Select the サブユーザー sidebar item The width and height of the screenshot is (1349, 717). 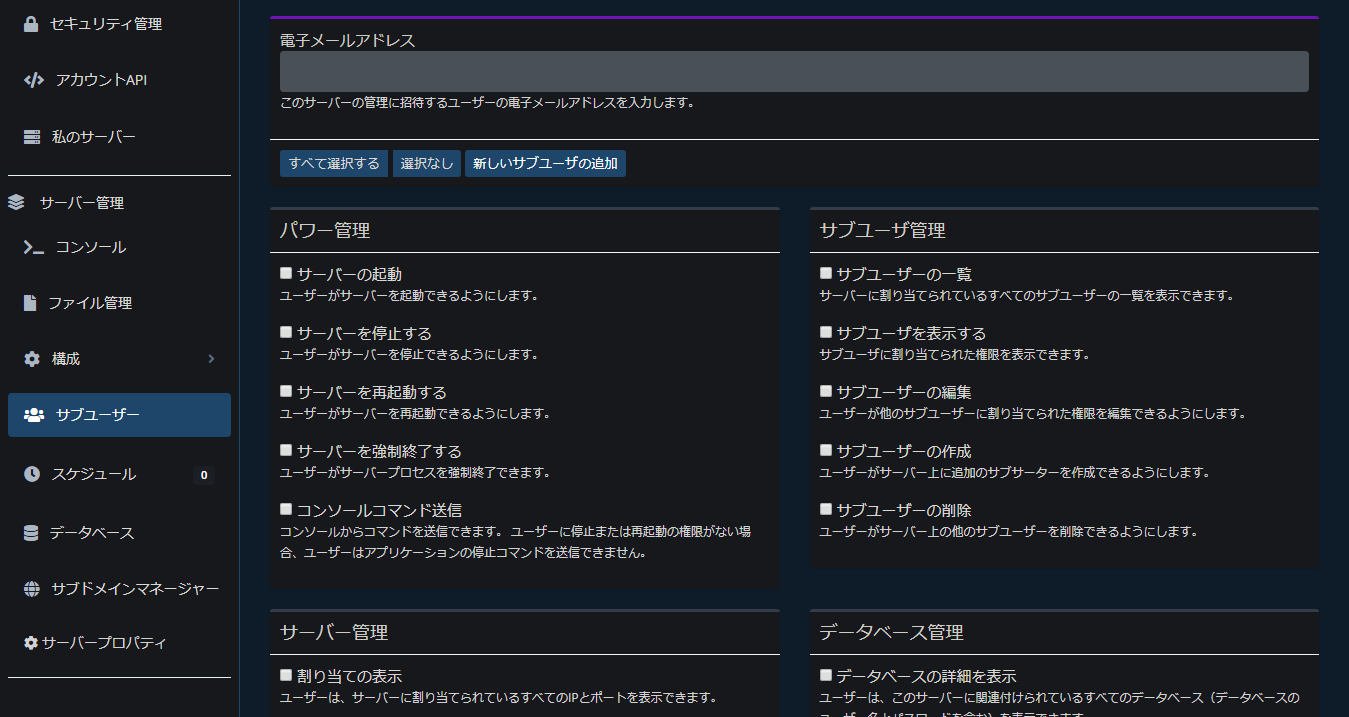tap(119, 415)
